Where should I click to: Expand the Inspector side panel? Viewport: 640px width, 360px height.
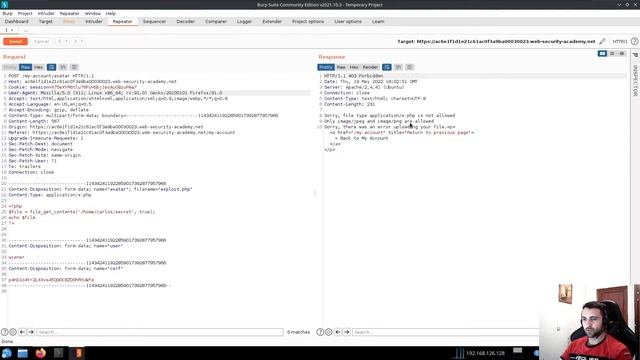point(635,80)
